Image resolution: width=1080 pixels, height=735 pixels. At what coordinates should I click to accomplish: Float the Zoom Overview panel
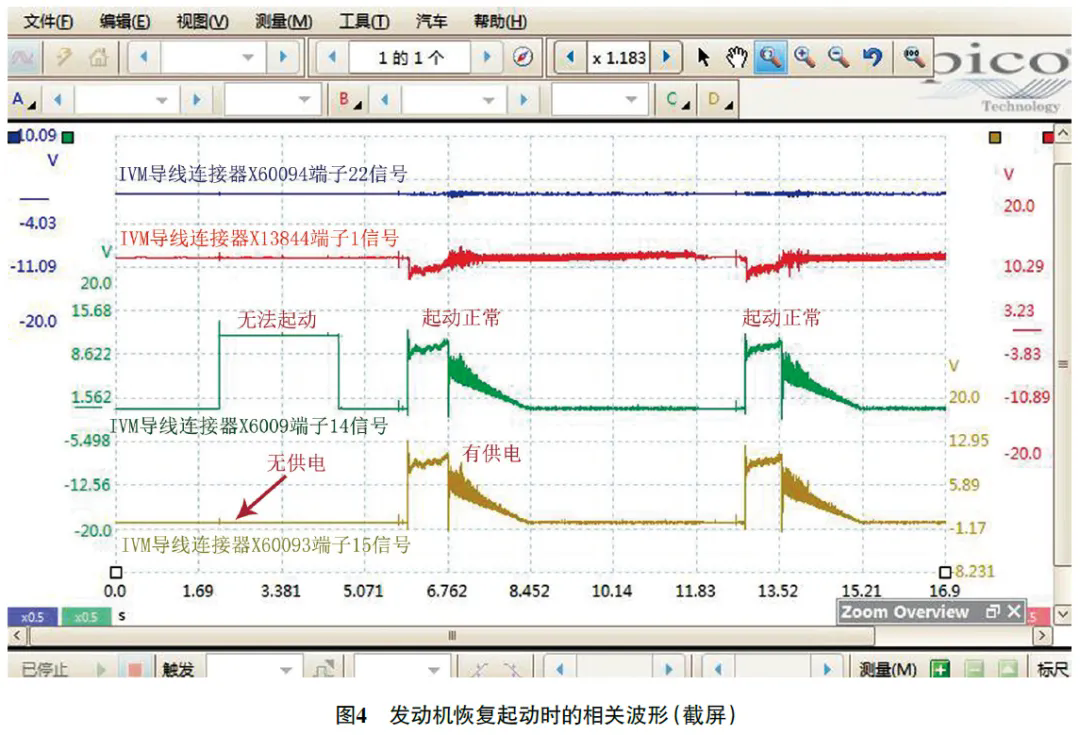tap(993, 611)
